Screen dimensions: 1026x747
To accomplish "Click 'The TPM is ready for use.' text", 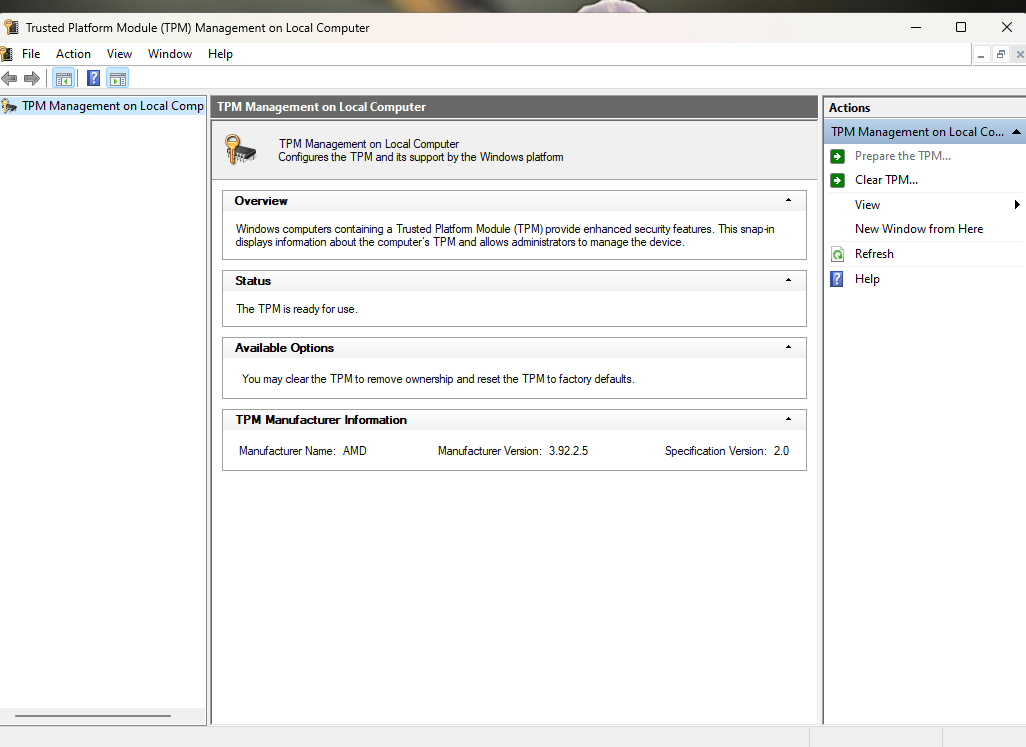I will click(x=296, y=309).
